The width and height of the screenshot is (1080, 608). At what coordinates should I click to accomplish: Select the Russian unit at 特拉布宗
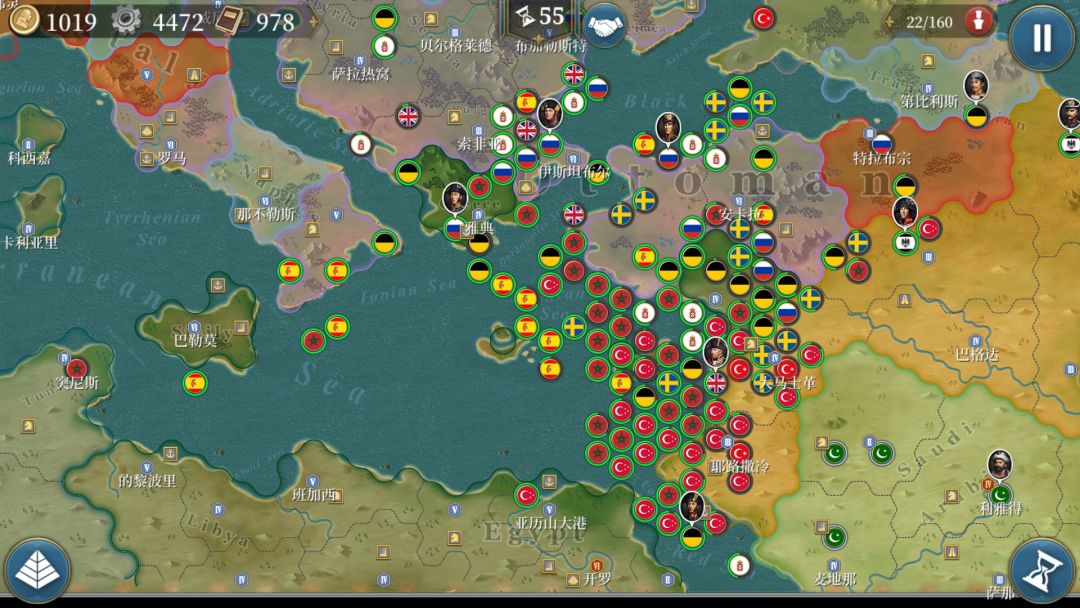(882, 145)
